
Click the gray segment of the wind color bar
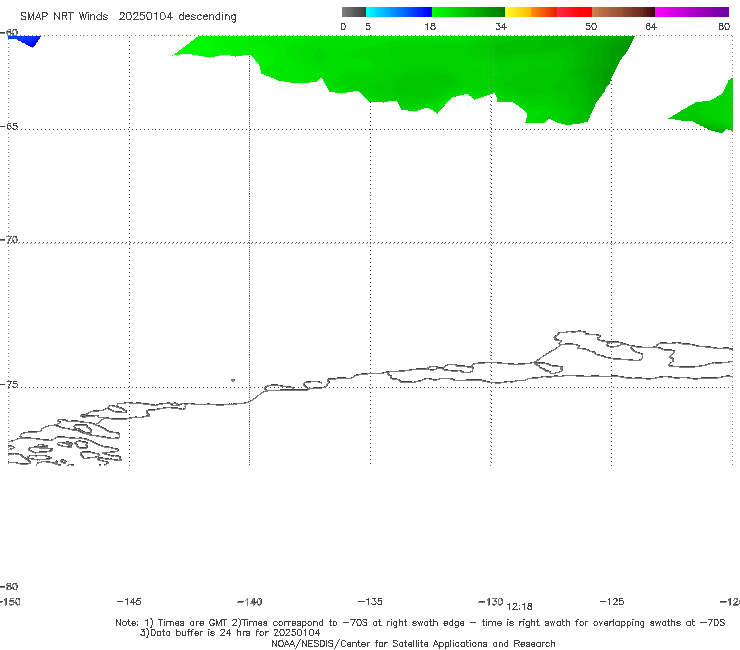click(x=353, y=12)
